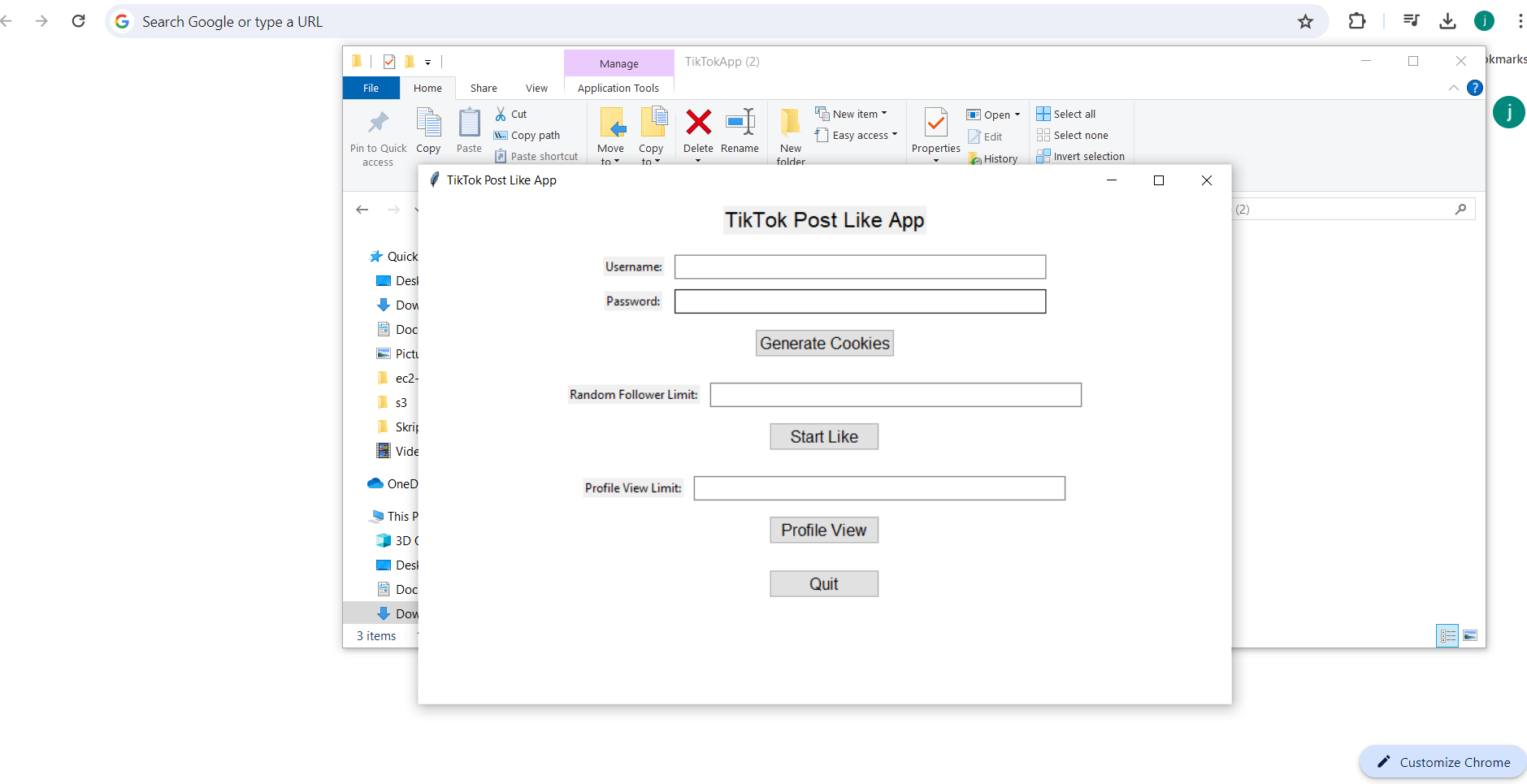
Task: Open the New item dropdown
Action: (x=852, y=114)
